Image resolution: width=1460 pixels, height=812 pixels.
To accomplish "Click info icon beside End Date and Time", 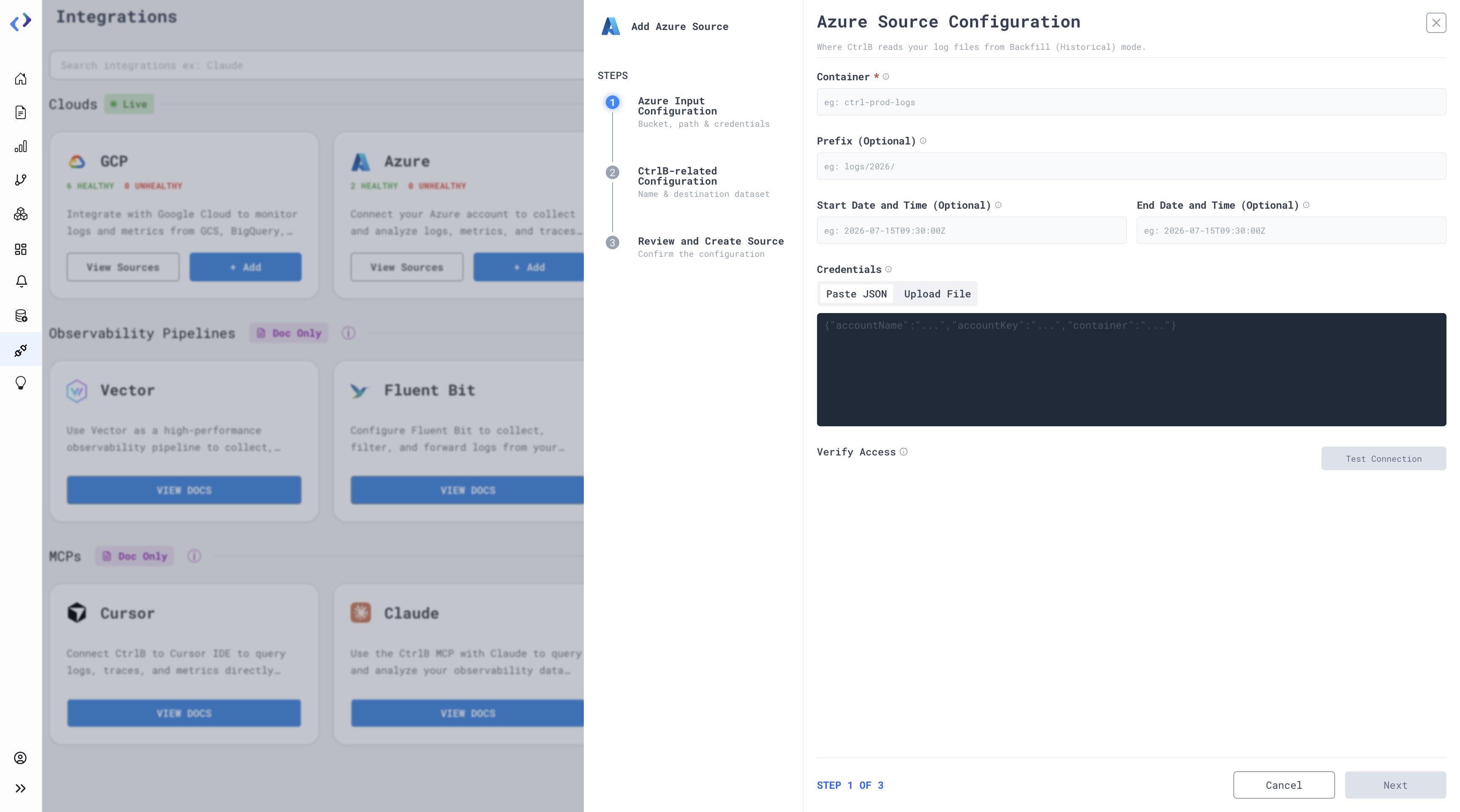I will tap(1306, 205).
